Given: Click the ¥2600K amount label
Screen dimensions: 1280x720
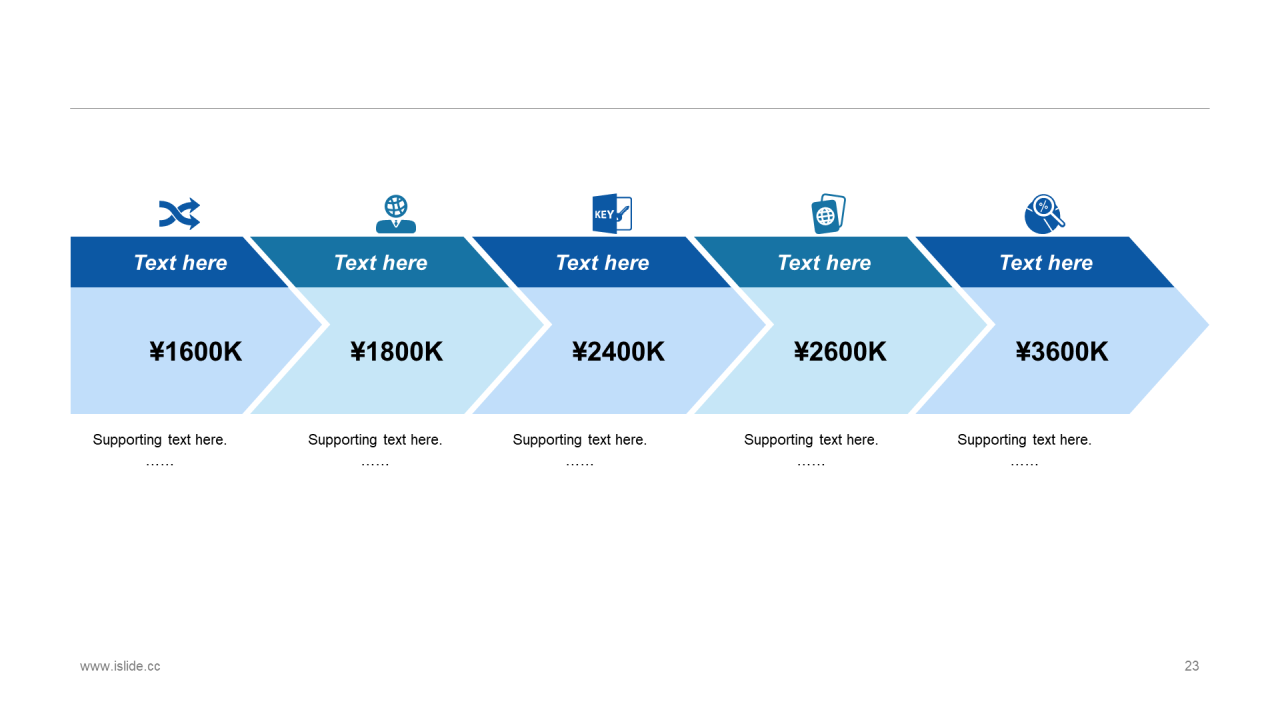Looking at the screenshot, I should (840, 352).
